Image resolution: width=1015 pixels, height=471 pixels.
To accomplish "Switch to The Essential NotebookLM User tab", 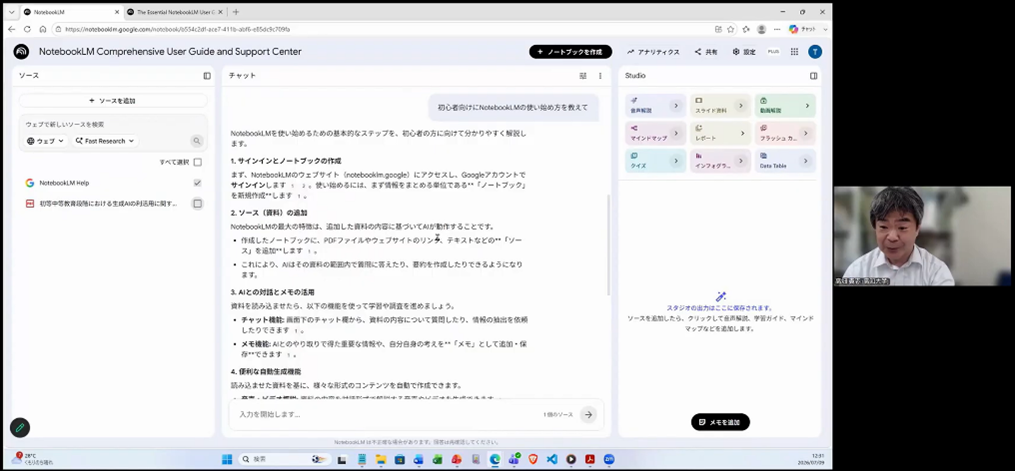I will [175, 12].
